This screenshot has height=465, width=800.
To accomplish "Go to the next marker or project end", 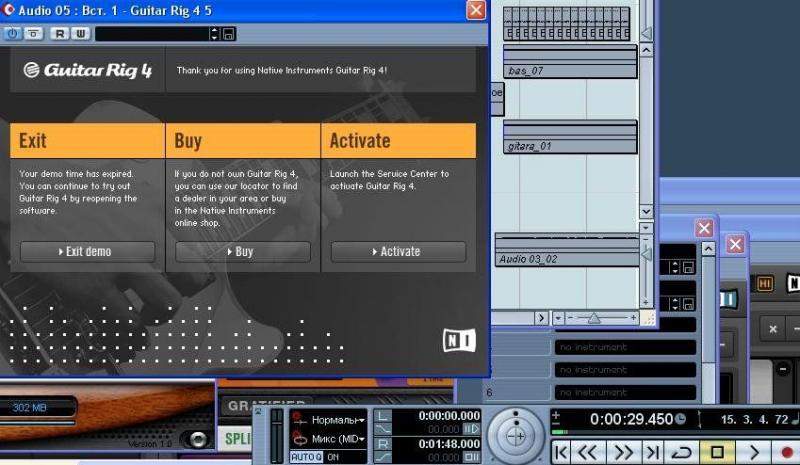I will [x=652, y=452].
